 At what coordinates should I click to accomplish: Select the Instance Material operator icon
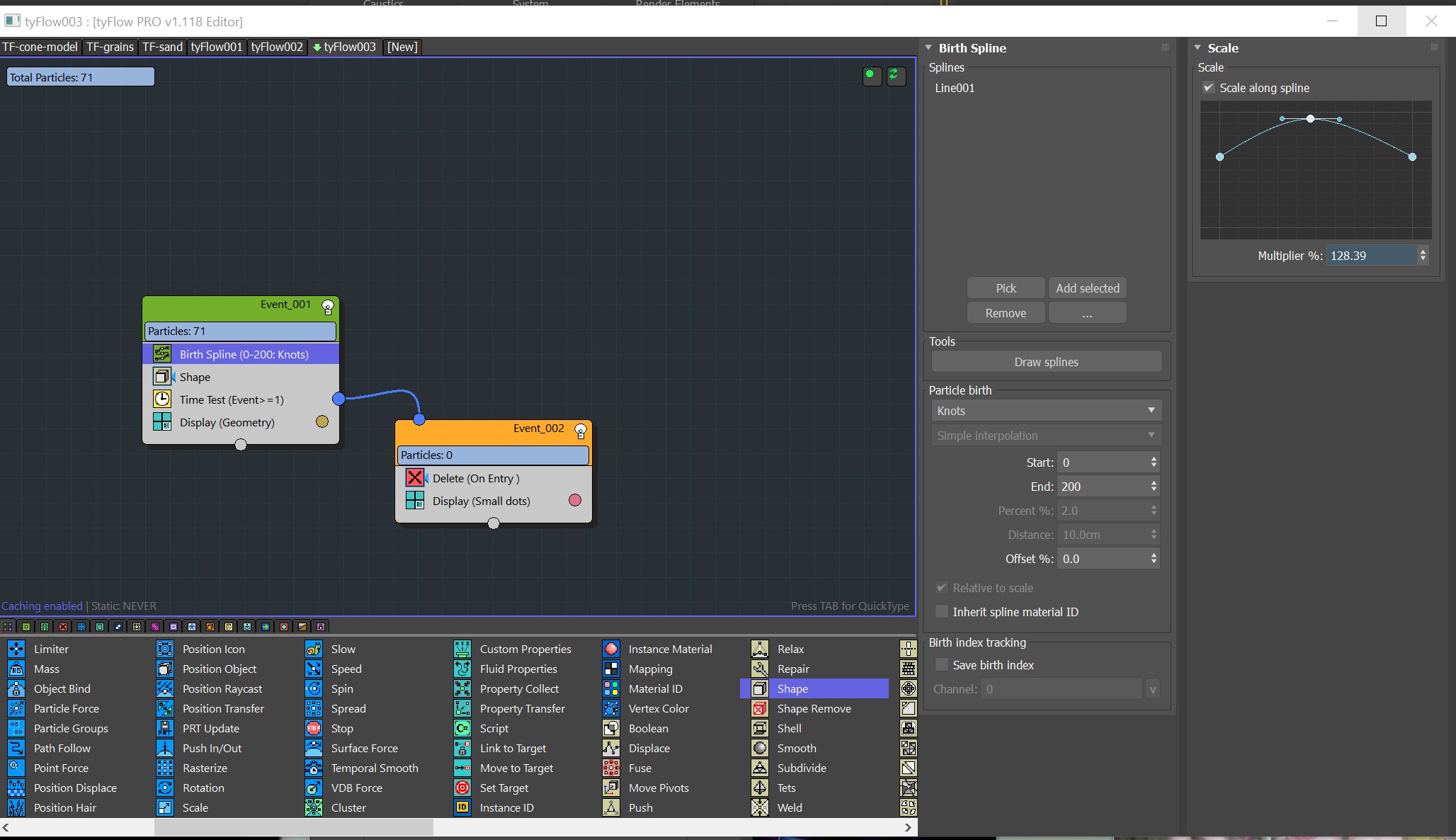(611, 649)
